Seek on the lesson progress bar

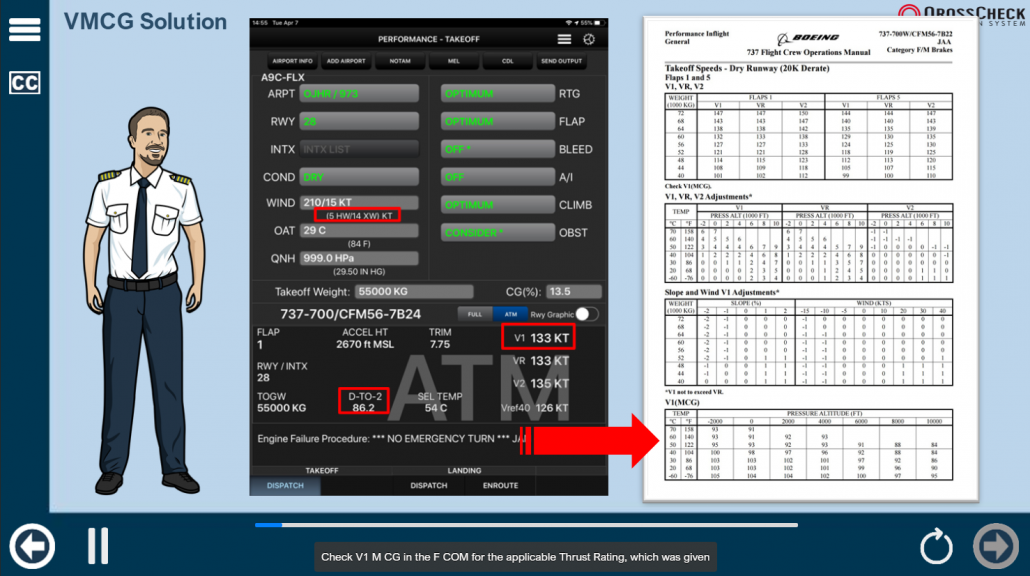click(x=526, y=525)
